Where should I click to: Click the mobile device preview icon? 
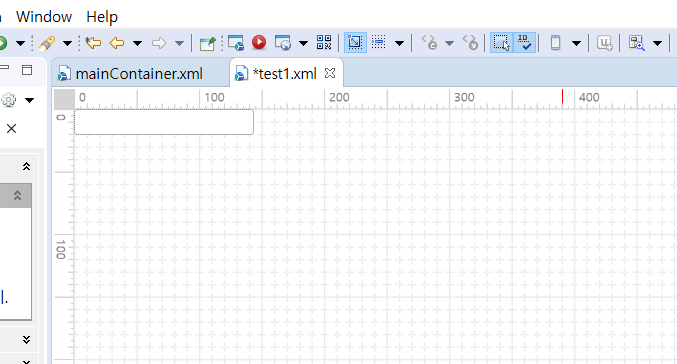pos(555,43)
